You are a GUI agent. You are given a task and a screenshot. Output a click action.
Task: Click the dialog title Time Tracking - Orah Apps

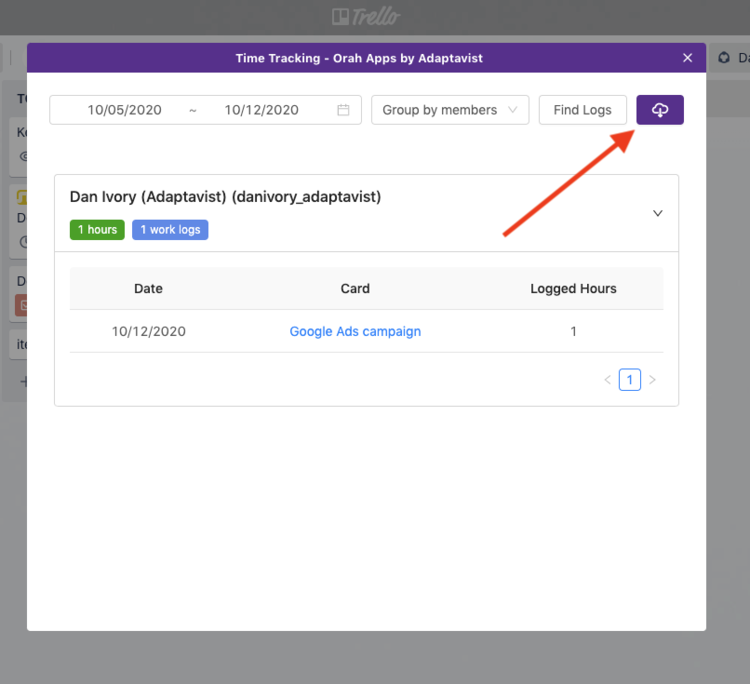click(359, 58)
